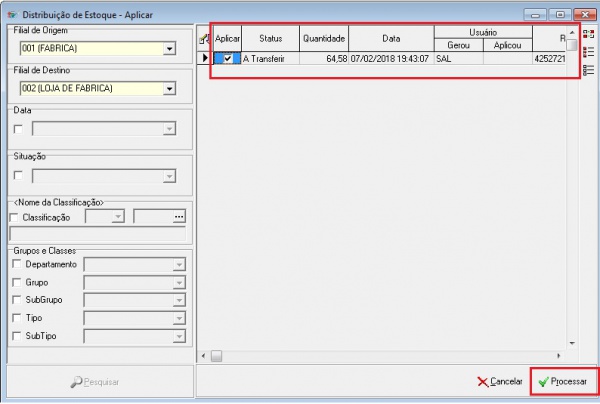Tick the Departamento checkbox
The width and height of the screenshot is (600, 404).
coord(15,264)
